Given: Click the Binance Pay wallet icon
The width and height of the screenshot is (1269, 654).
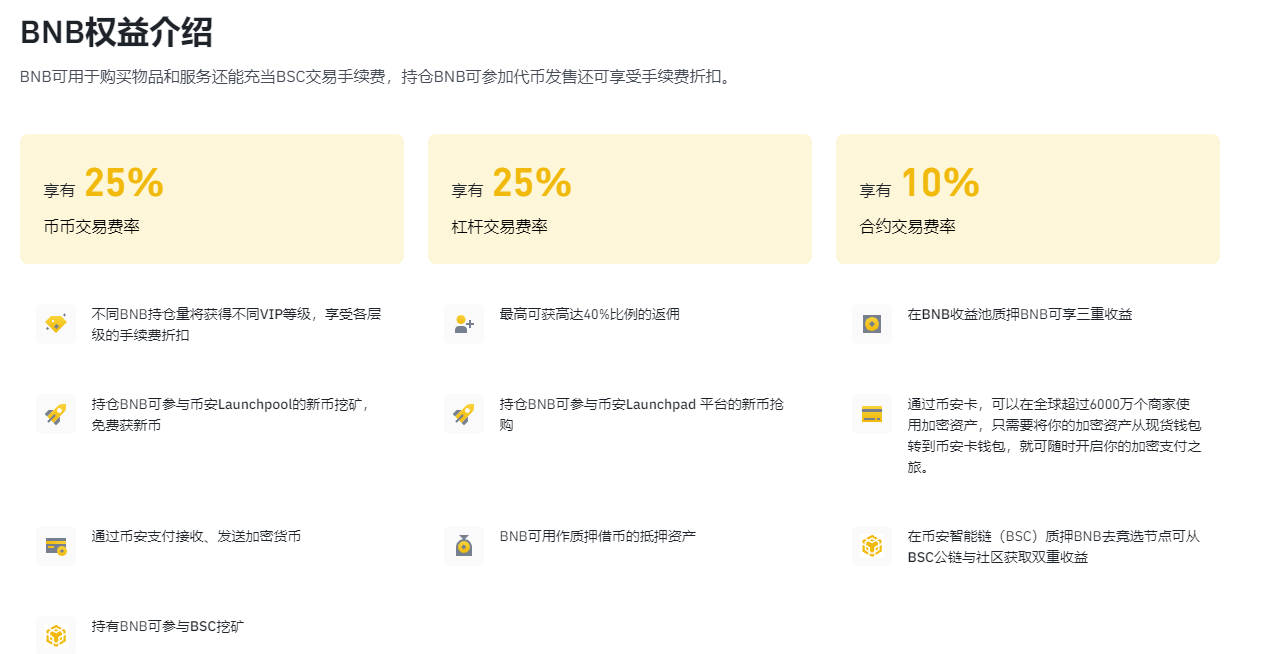Looking at the screenshot, I should point(56,546).
